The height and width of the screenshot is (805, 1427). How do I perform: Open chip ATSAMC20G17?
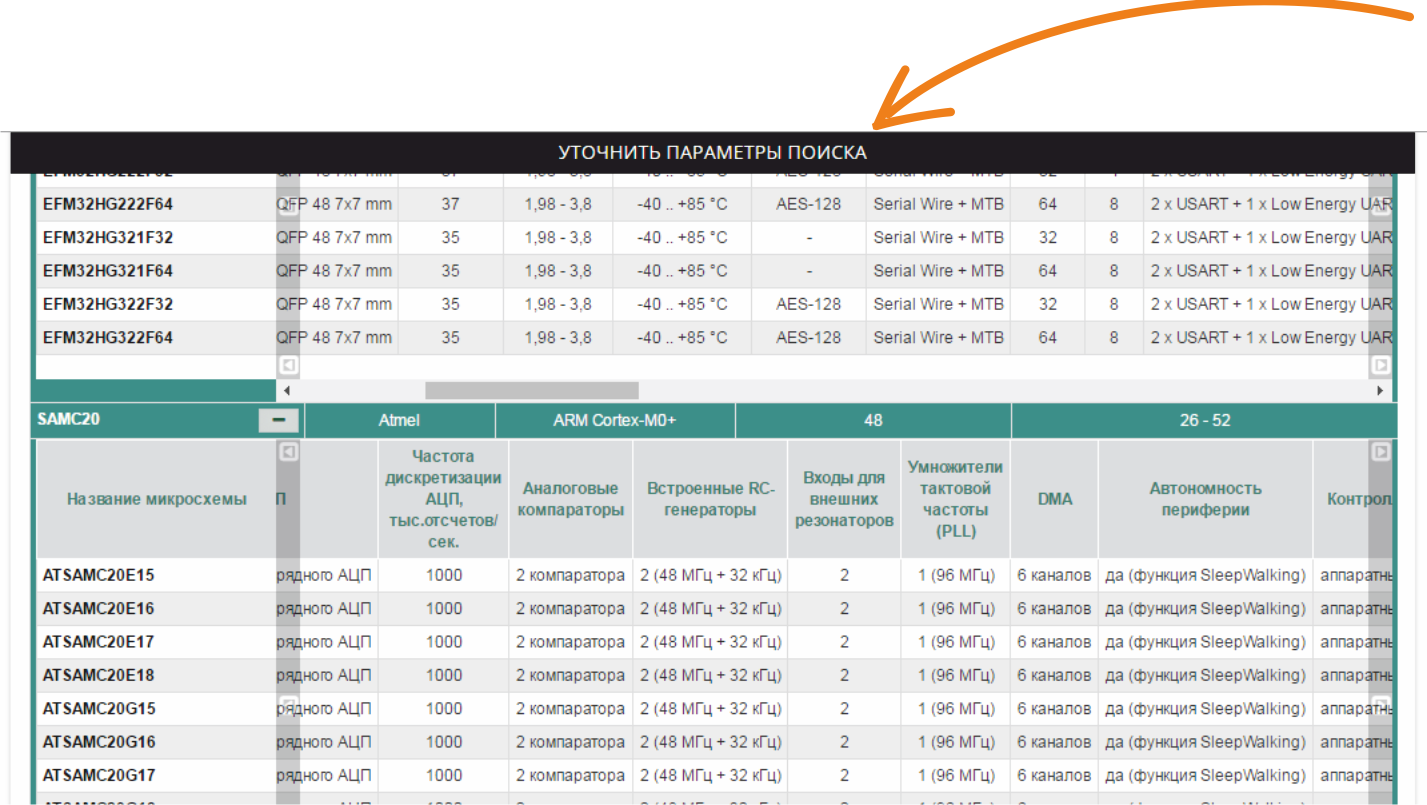point(99,775)
